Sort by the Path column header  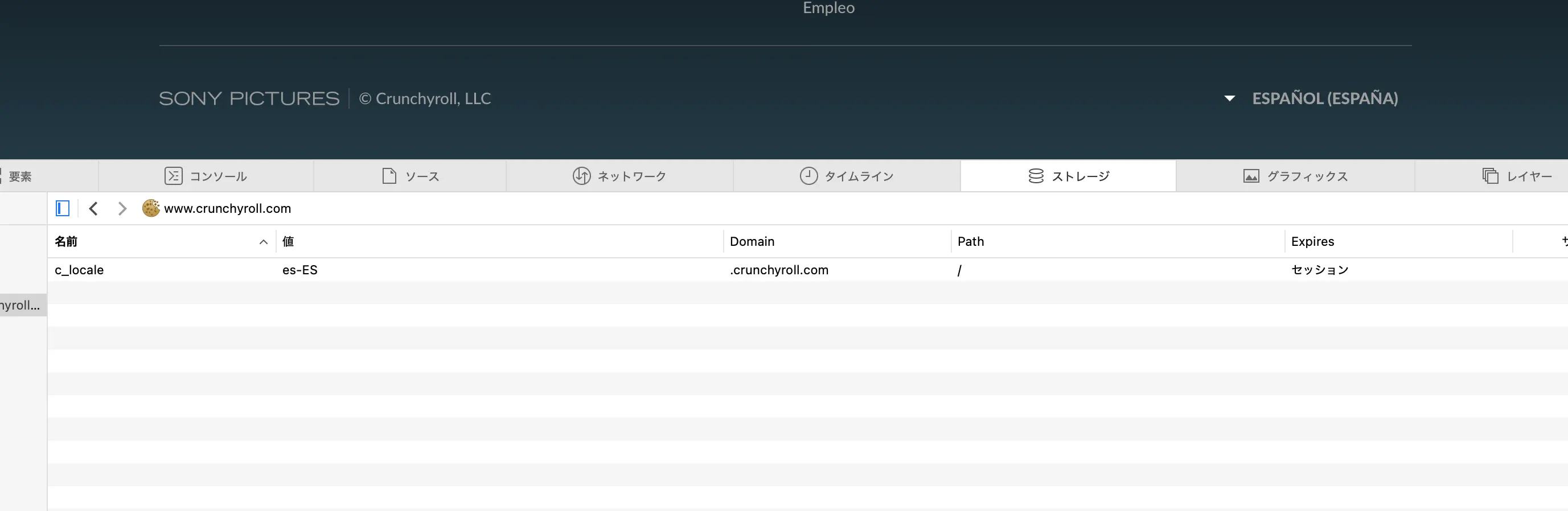click(1118, 241)
